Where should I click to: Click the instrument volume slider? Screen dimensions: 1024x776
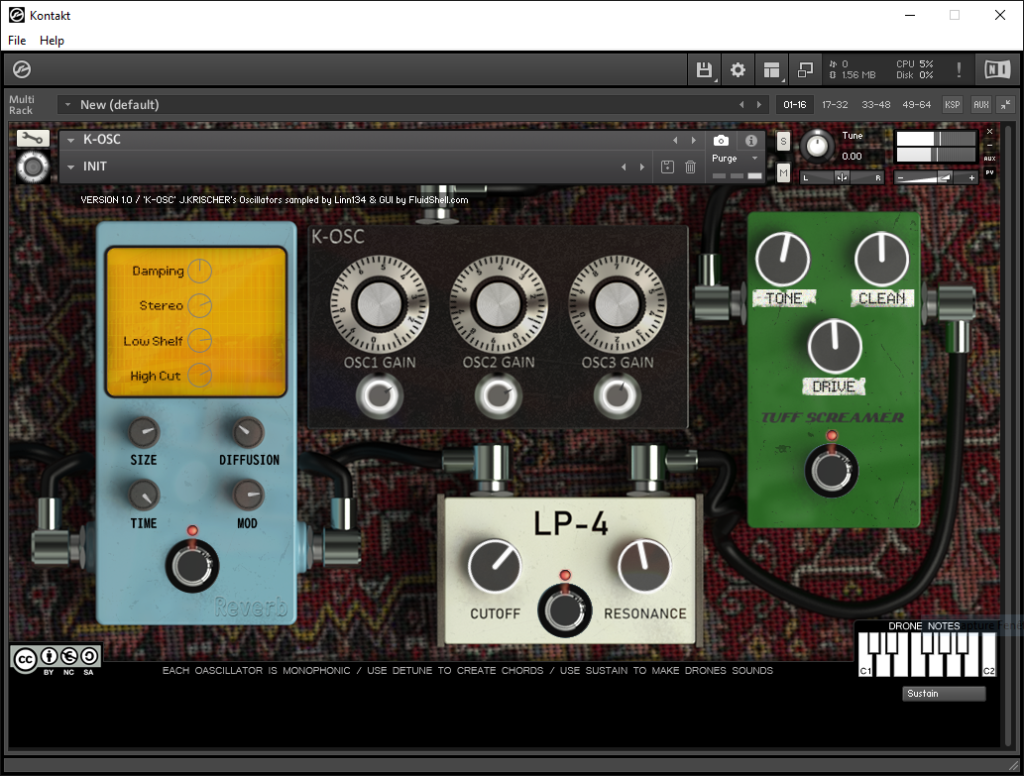click(x=935, y=178)
